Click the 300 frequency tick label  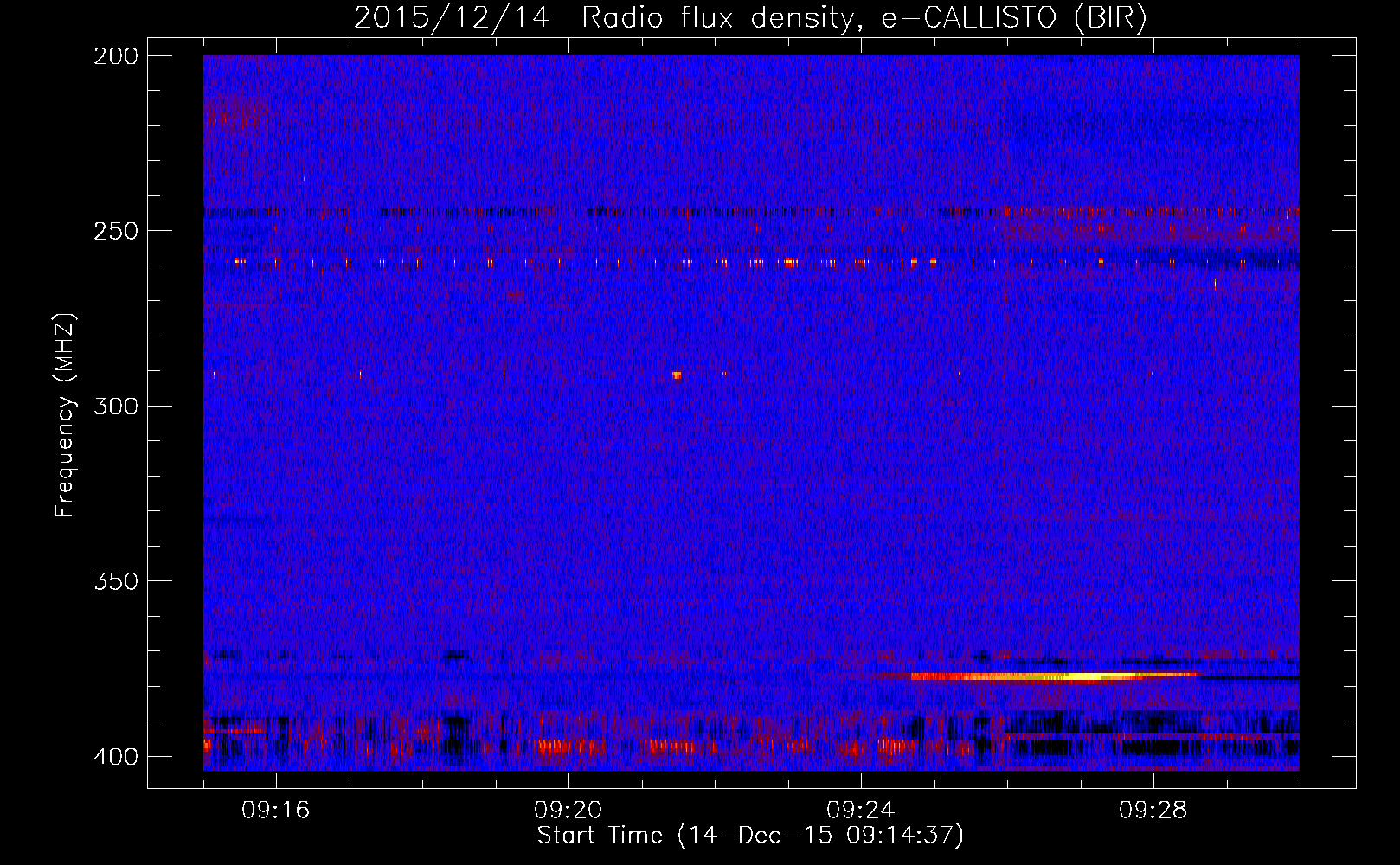click(x=115, y=406)
